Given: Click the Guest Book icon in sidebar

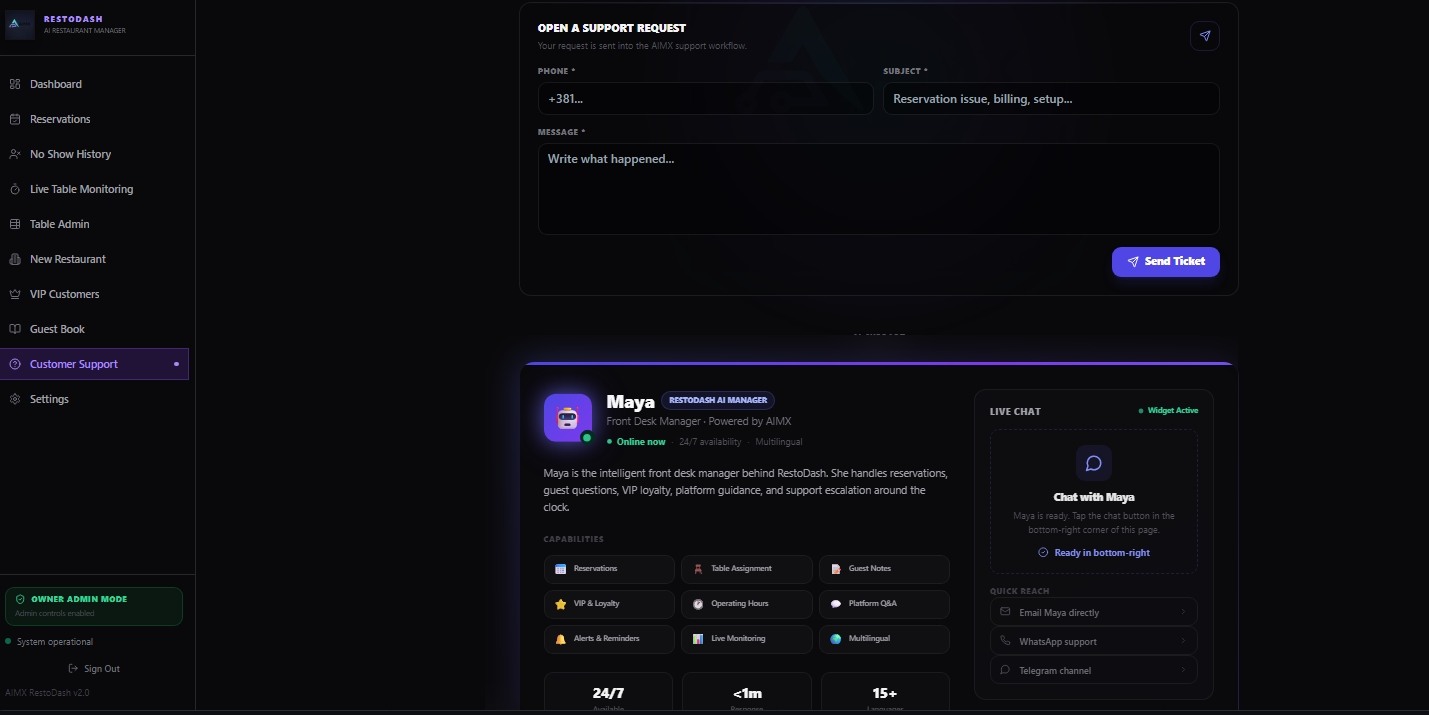Looking at the screenshot, I should pyautogui.click(x=15, y=329).
